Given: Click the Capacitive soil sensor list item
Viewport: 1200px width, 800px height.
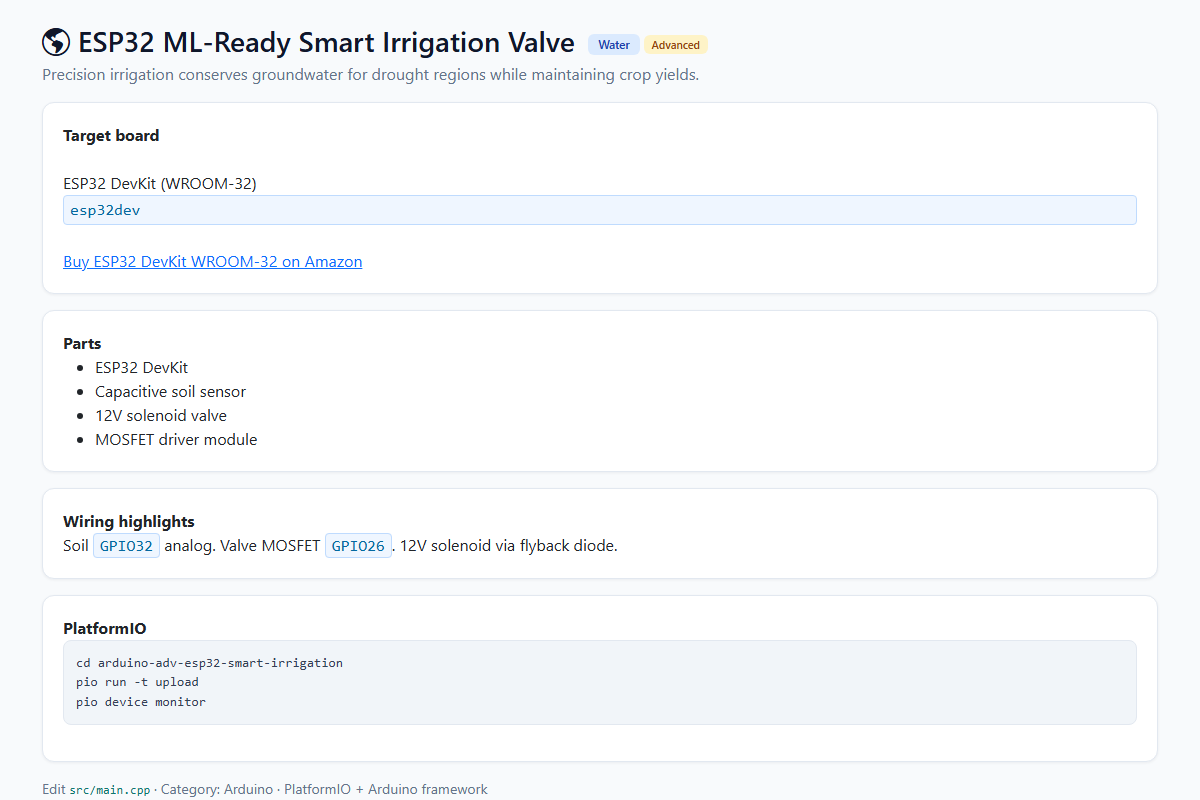Looking at the screenshot, I should click(170, 392).
